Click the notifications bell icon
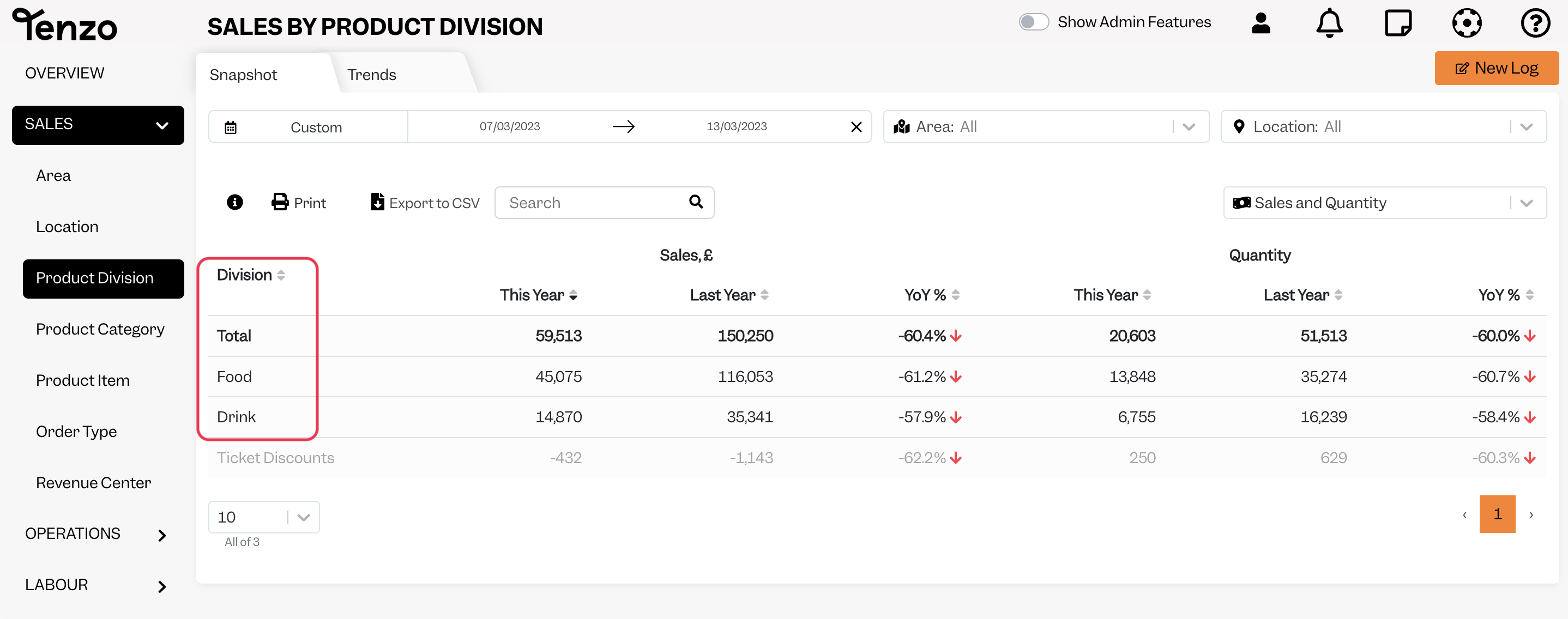Screen dimensions: 1568x619 1329,23
